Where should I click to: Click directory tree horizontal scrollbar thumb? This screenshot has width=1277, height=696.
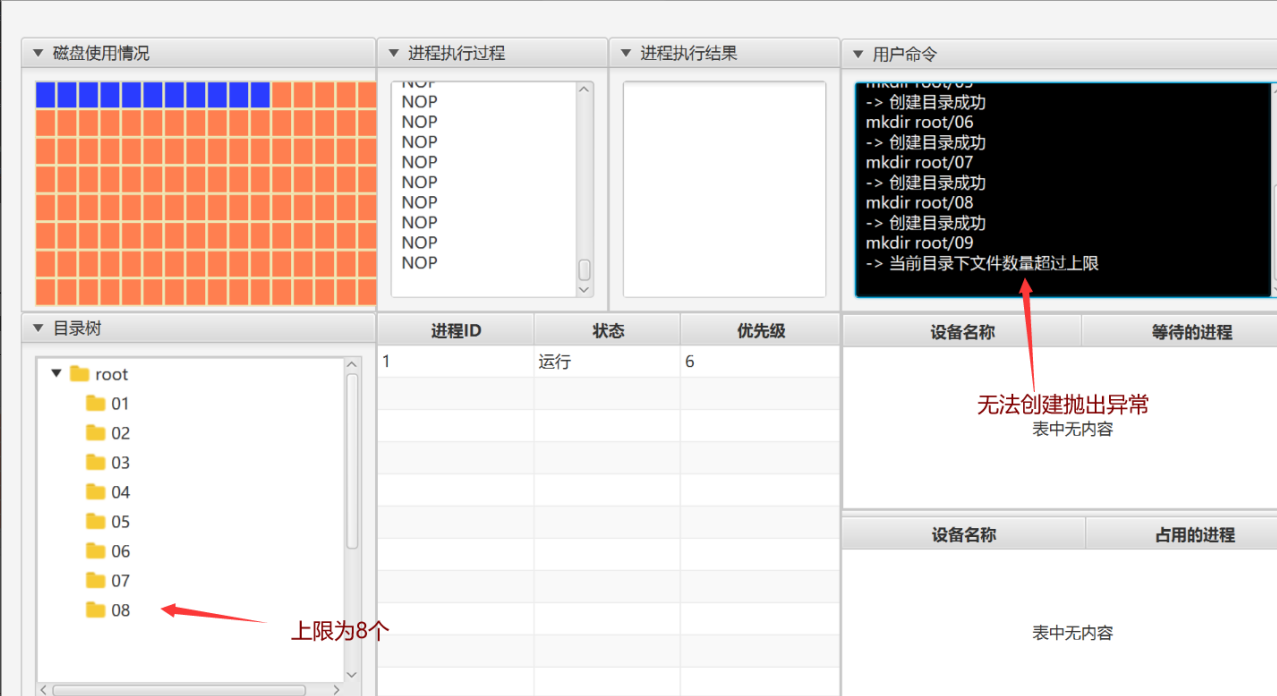coord(179,690)
